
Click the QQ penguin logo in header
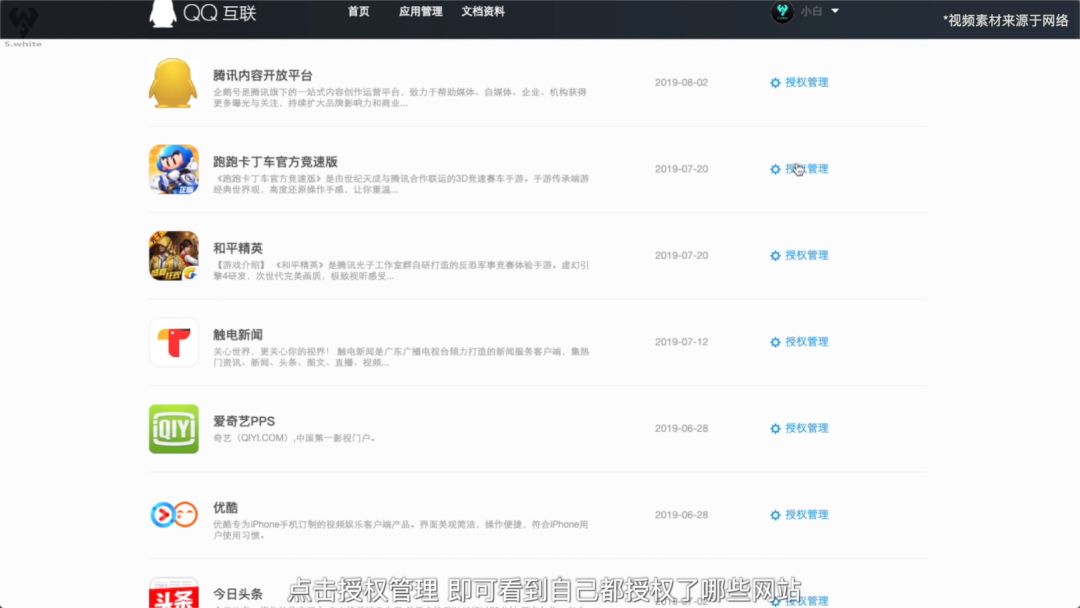163,13
